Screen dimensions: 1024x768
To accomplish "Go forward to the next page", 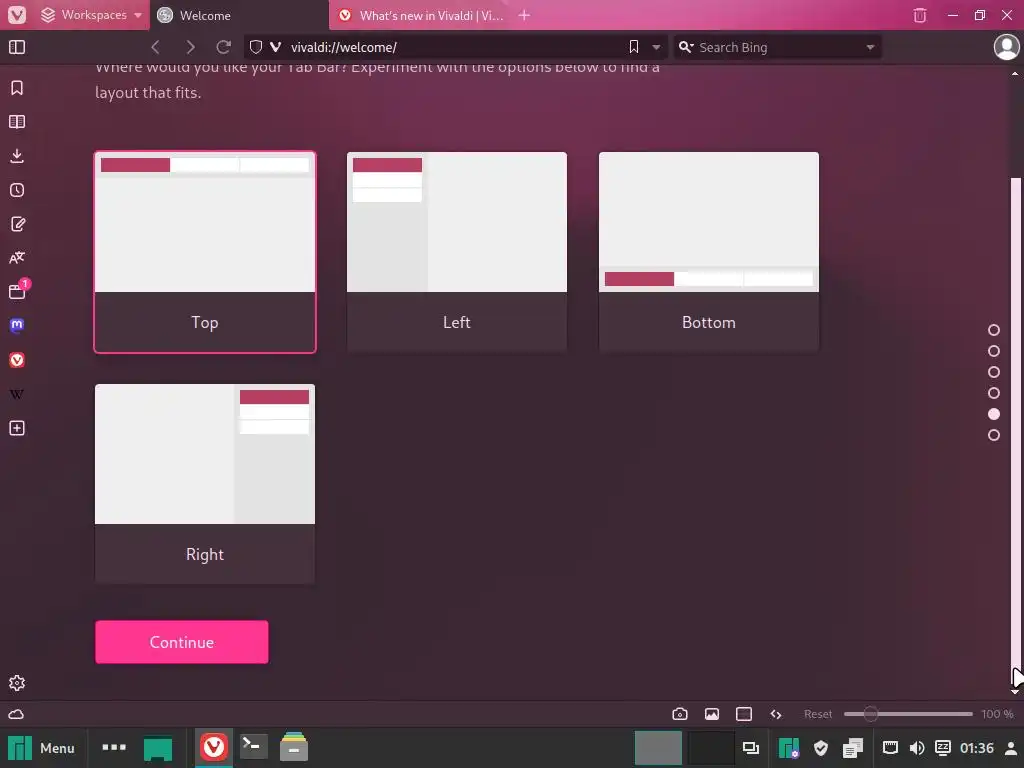I will click(190, 47).
